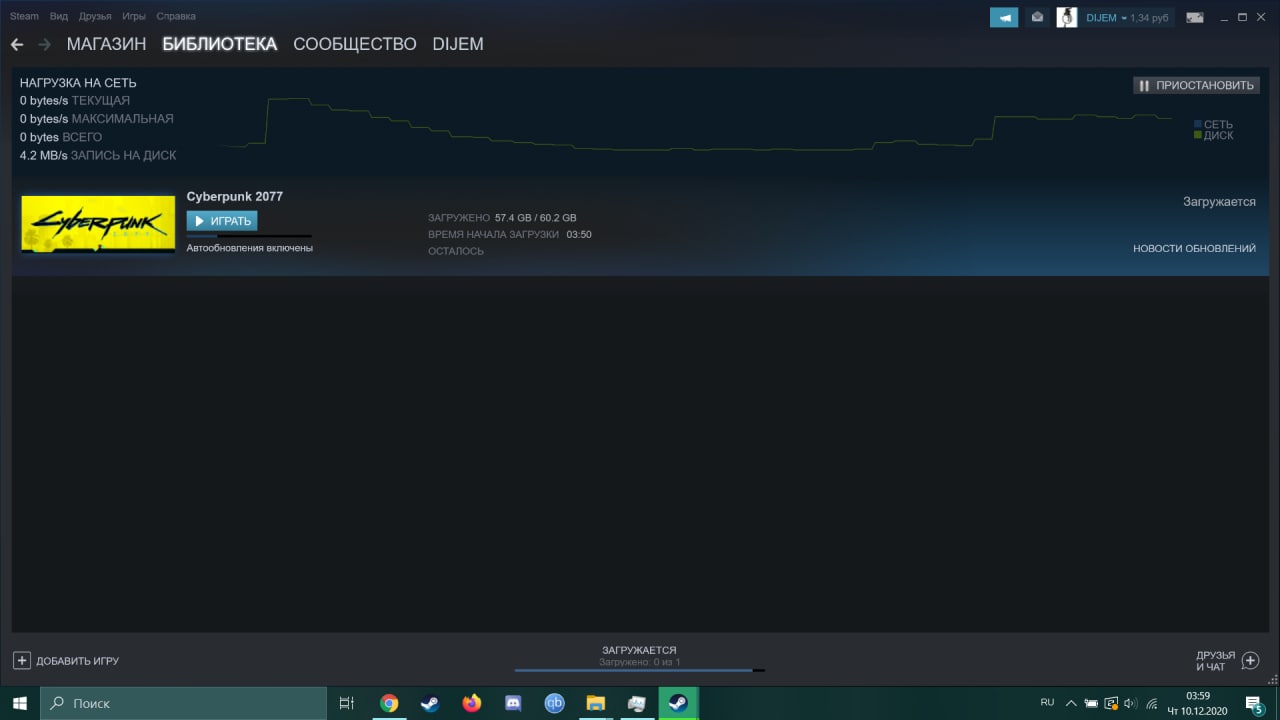This screenshot has width=1280, height=720.
Task: Open the announcements megaphone icon
Action: [x=1004, y=17]
